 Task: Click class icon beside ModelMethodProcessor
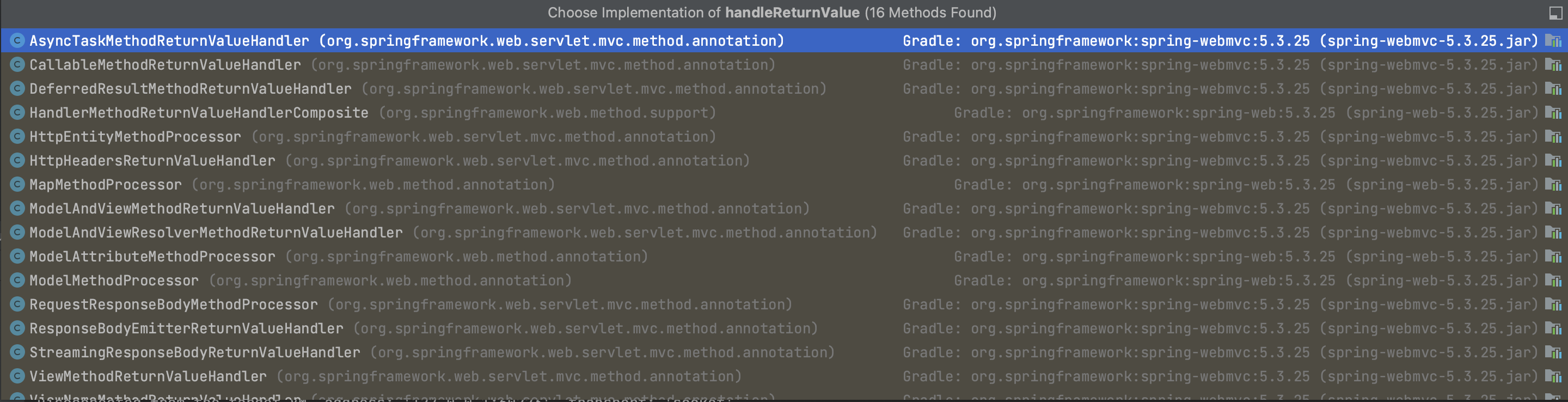pyautogui.click(x=17, y=279)
